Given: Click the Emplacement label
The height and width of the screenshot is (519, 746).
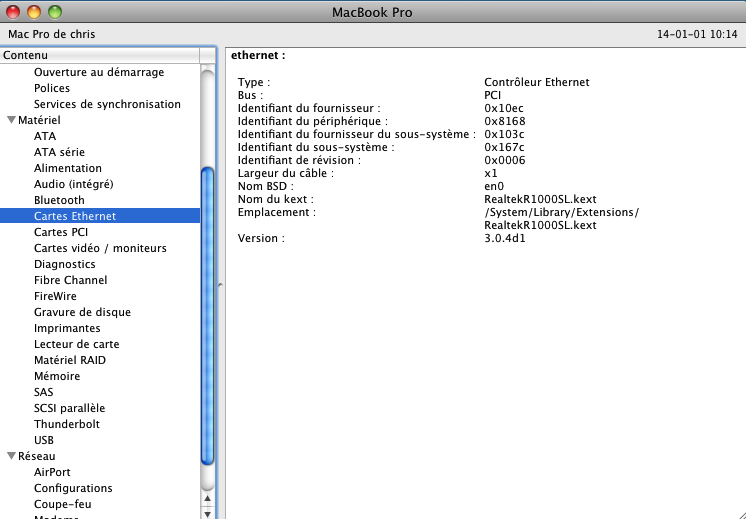Looking at the screenshot, I should [x=276, y=212].
